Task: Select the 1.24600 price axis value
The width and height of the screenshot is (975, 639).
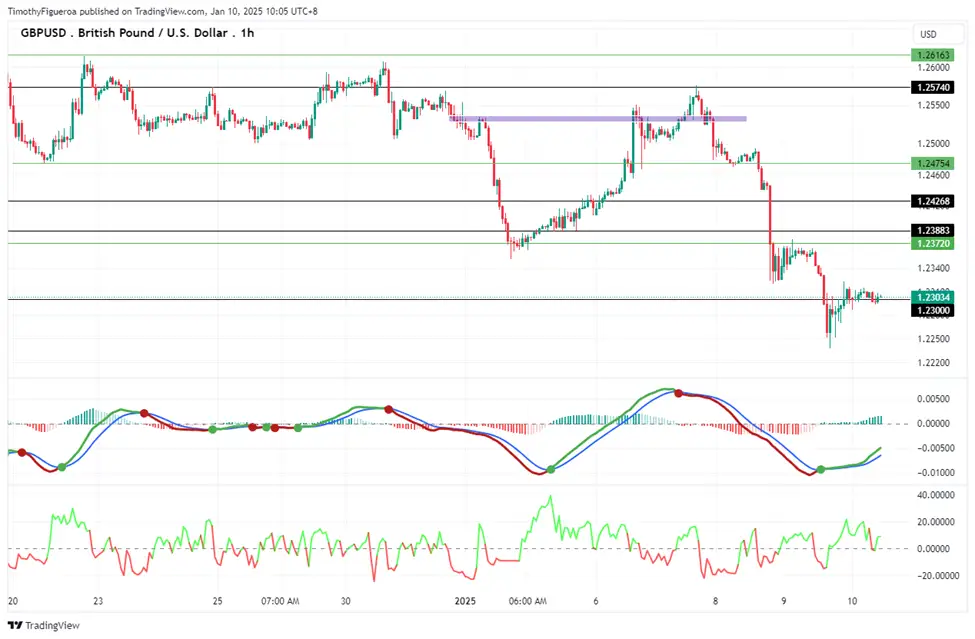Action: coord(933,175)
